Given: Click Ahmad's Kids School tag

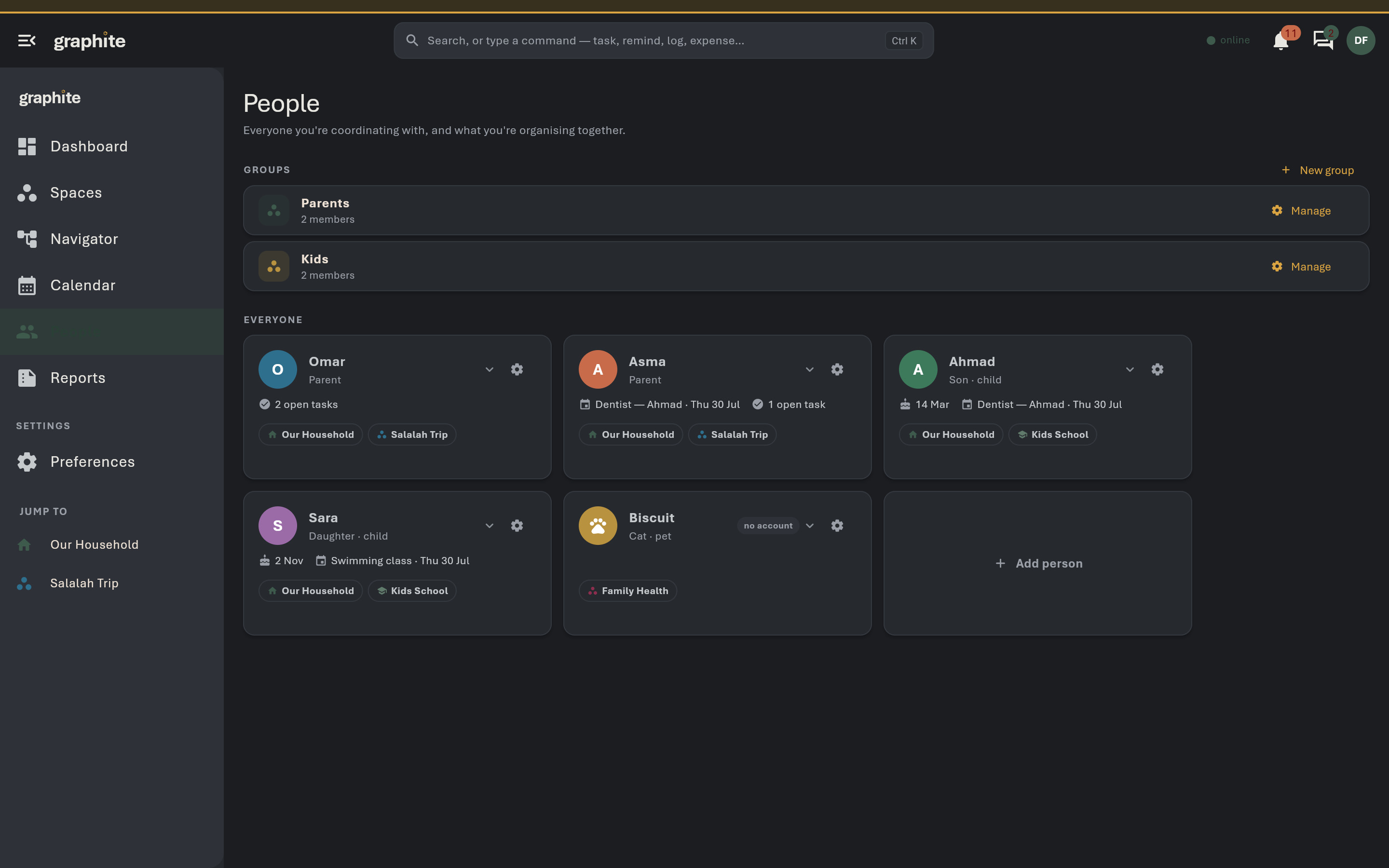Looking at the screenshot, I should click(1053, 434).
